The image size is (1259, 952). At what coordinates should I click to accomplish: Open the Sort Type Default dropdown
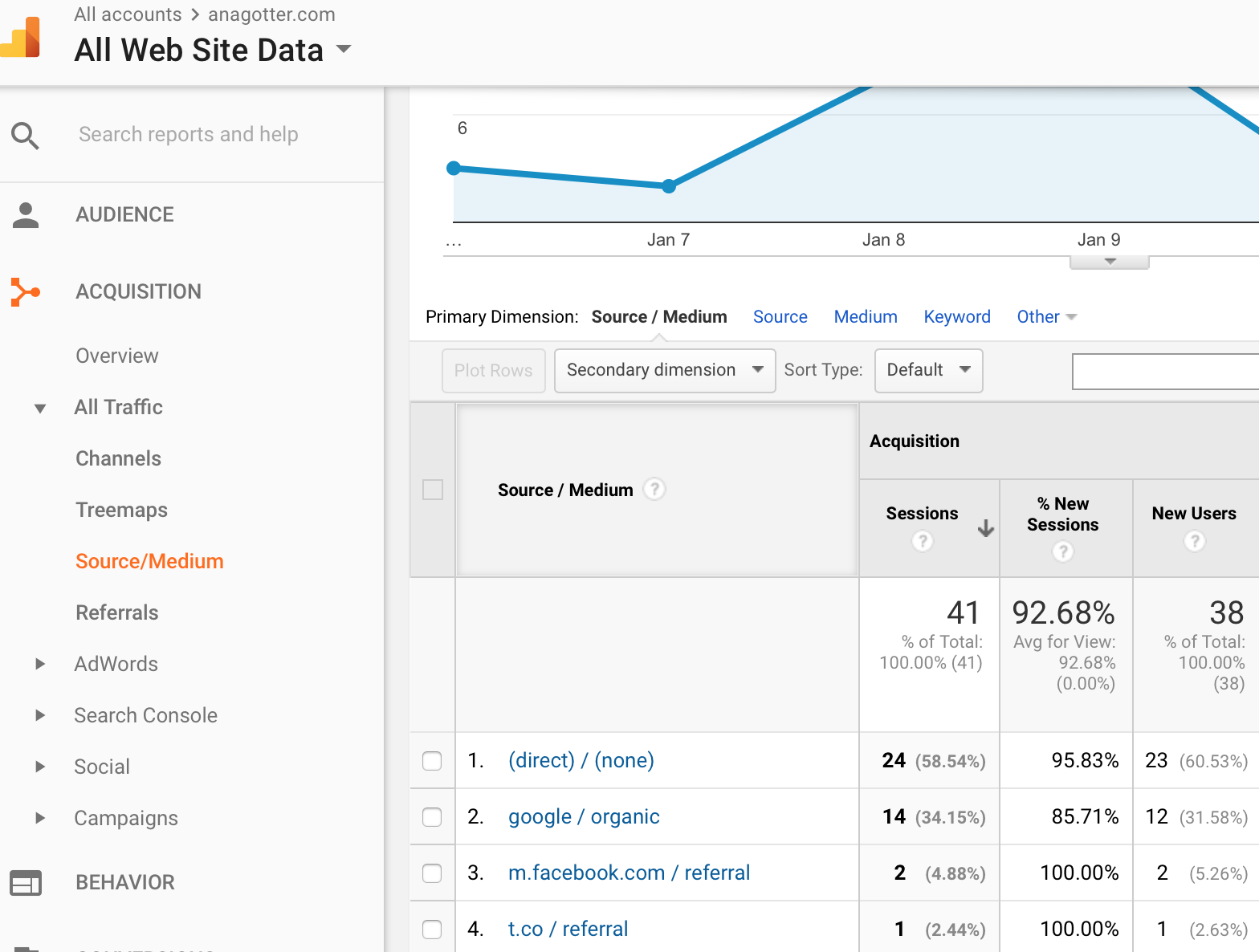[928, 370]
